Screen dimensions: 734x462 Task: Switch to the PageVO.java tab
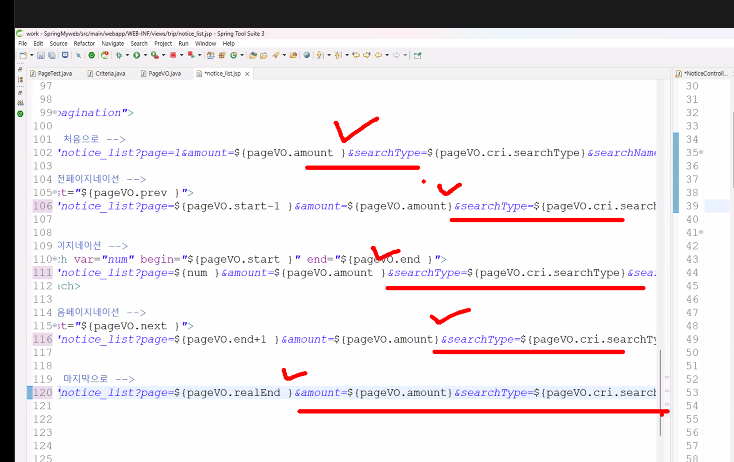click(161, 74)
